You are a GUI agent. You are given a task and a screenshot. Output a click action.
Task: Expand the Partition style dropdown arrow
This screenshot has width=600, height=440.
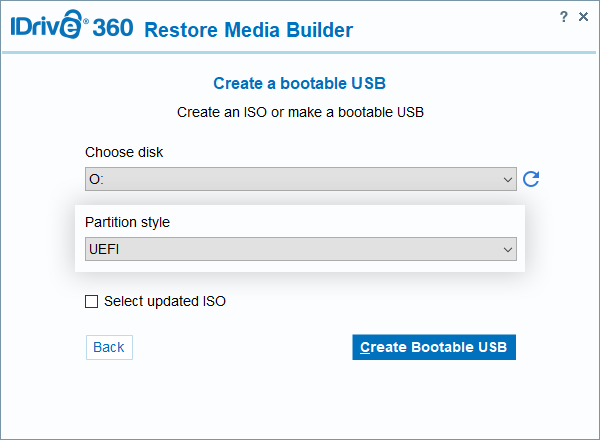508,249
